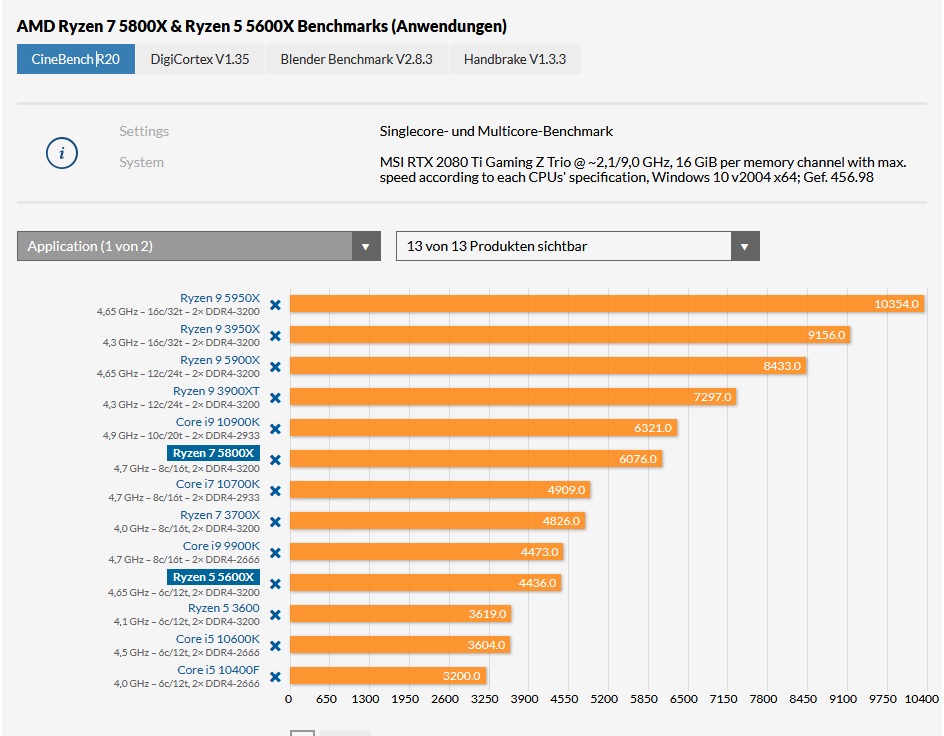Open the Blender Benchmark V2.8.3 tab
This screenshot has width=944, height=736.
(356, 59)
